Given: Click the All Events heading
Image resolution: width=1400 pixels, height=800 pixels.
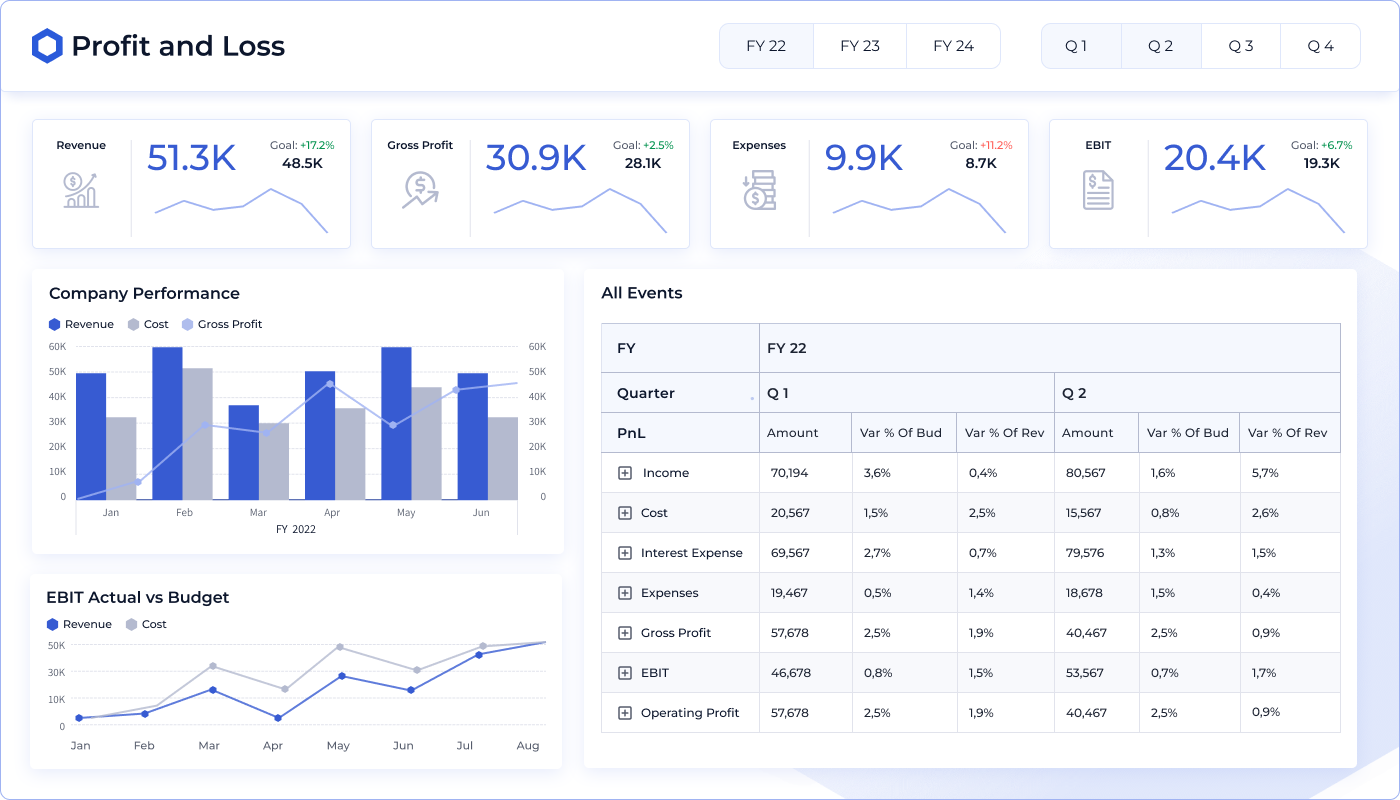Looking at the screenshot, I should 642,293.
